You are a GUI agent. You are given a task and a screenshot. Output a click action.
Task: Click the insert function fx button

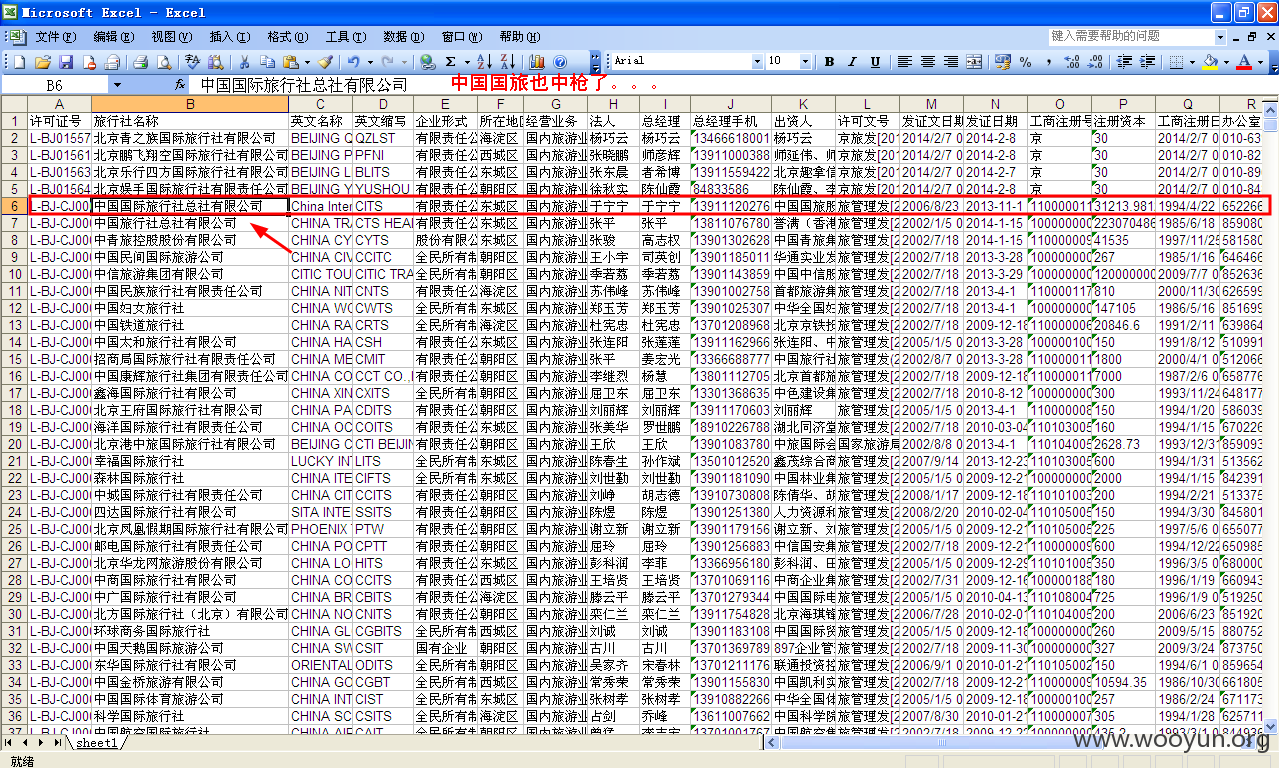pyautogui.click(x=180, y=85)
